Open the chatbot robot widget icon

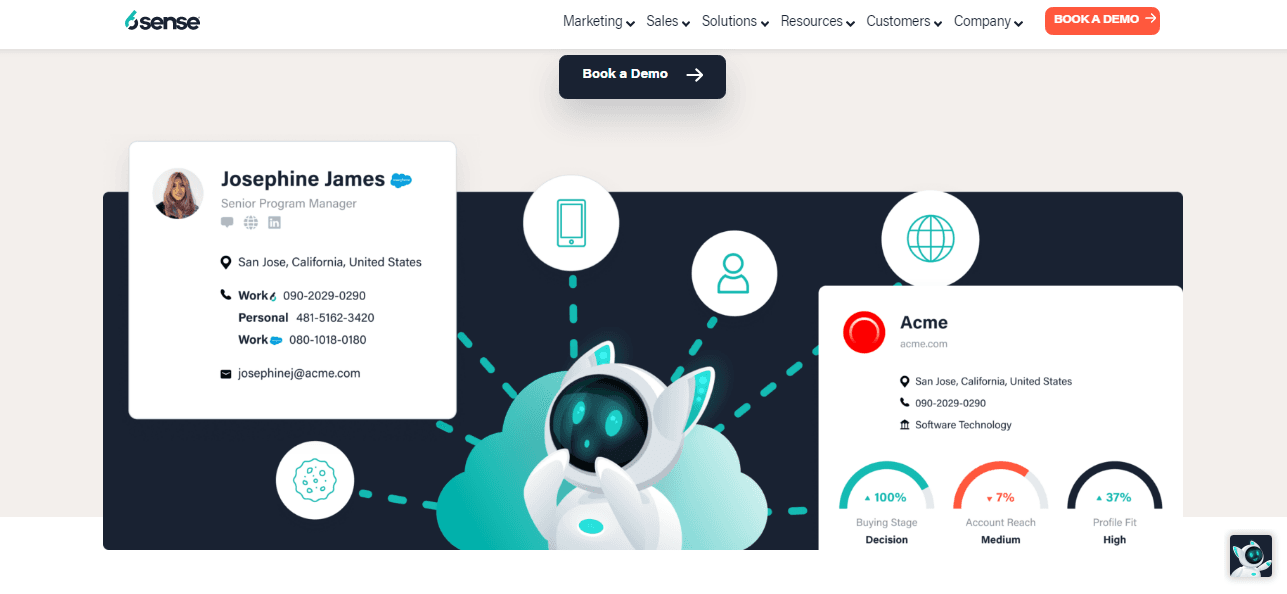[x=1250, y=557]
